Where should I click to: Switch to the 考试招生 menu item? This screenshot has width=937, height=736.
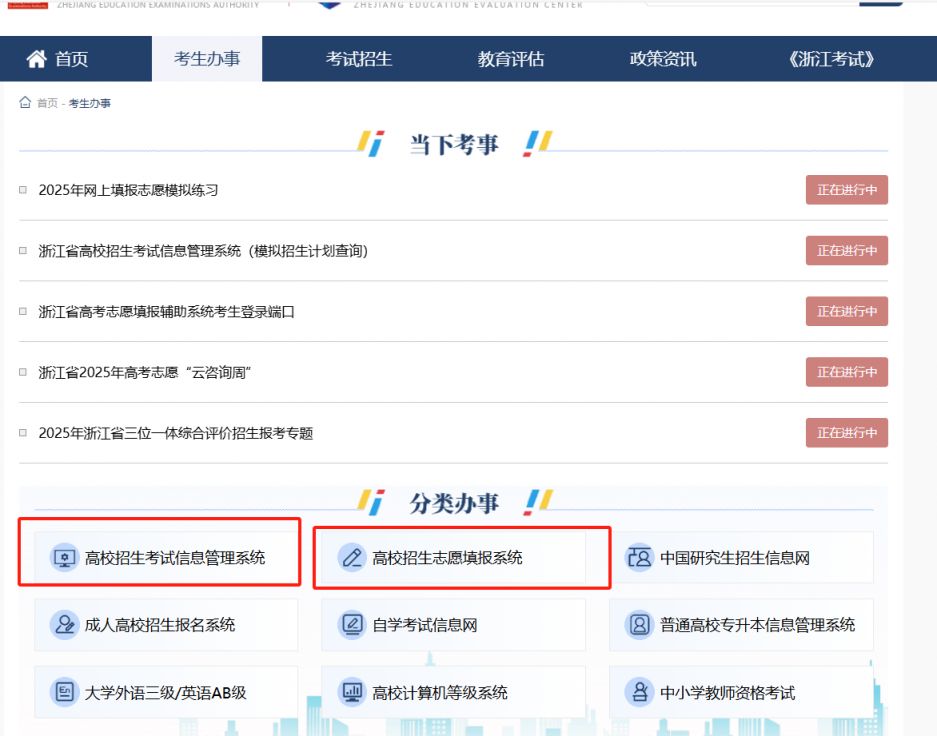coord(358,58)
